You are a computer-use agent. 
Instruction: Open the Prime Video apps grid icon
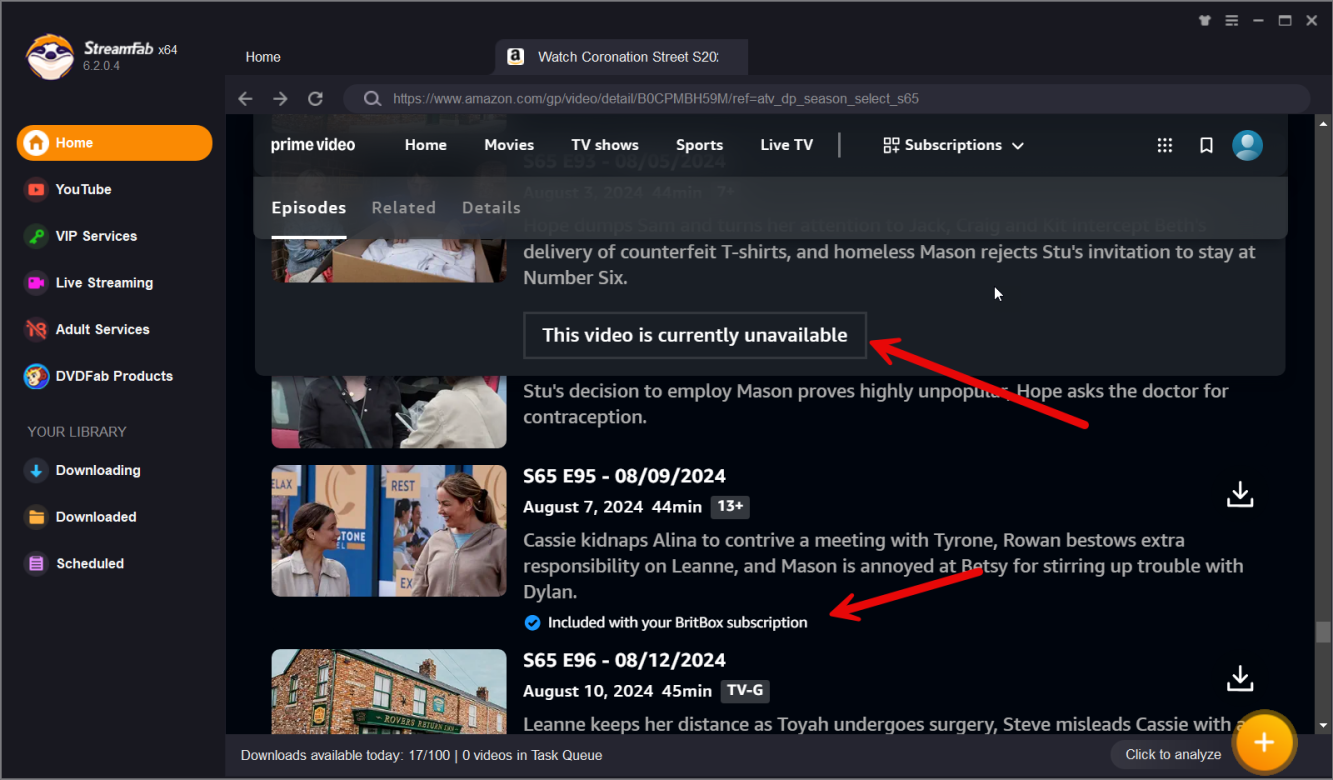click(x=1164, y=145)
